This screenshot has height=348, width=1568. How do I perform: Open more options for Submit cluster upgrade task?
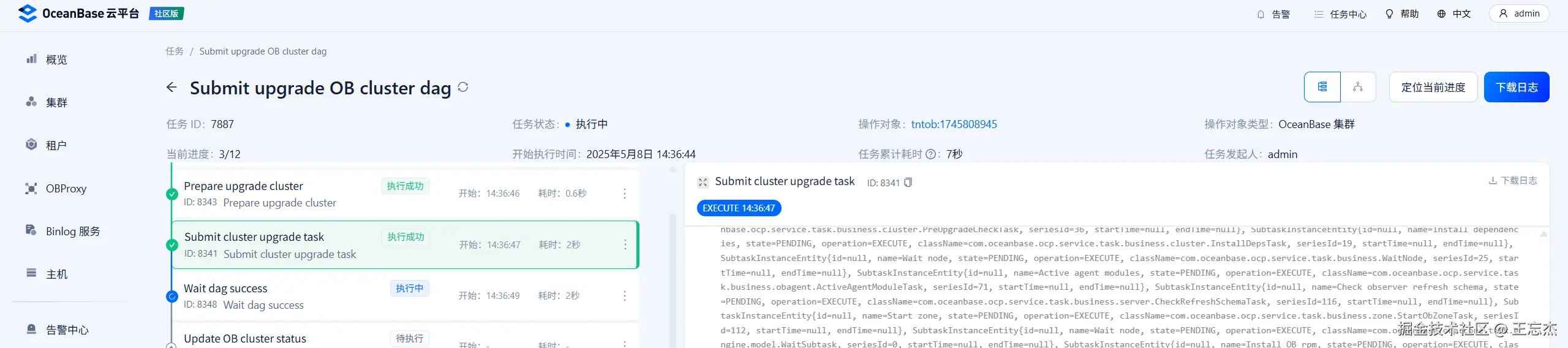coord(625,244)
